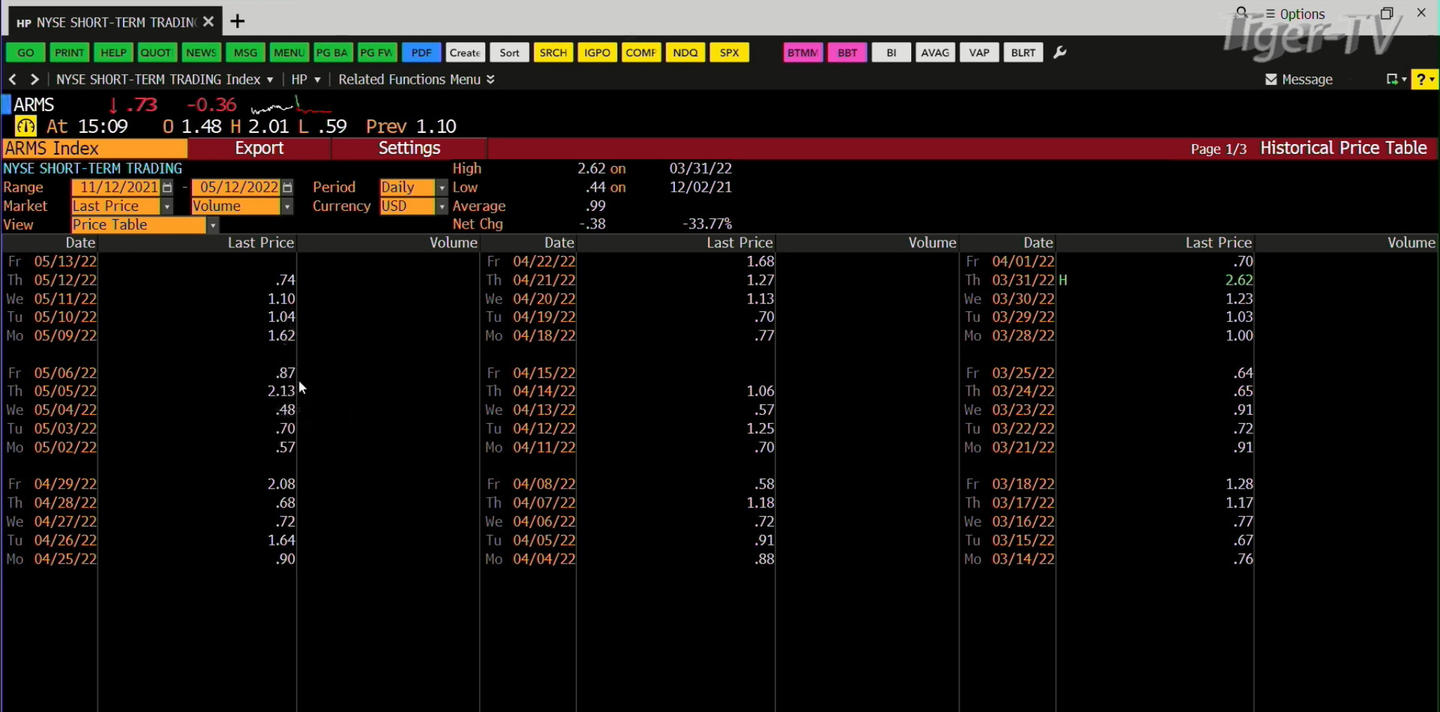
Task: Click the 2.13 last price value
Action: [x=281, y=391]
